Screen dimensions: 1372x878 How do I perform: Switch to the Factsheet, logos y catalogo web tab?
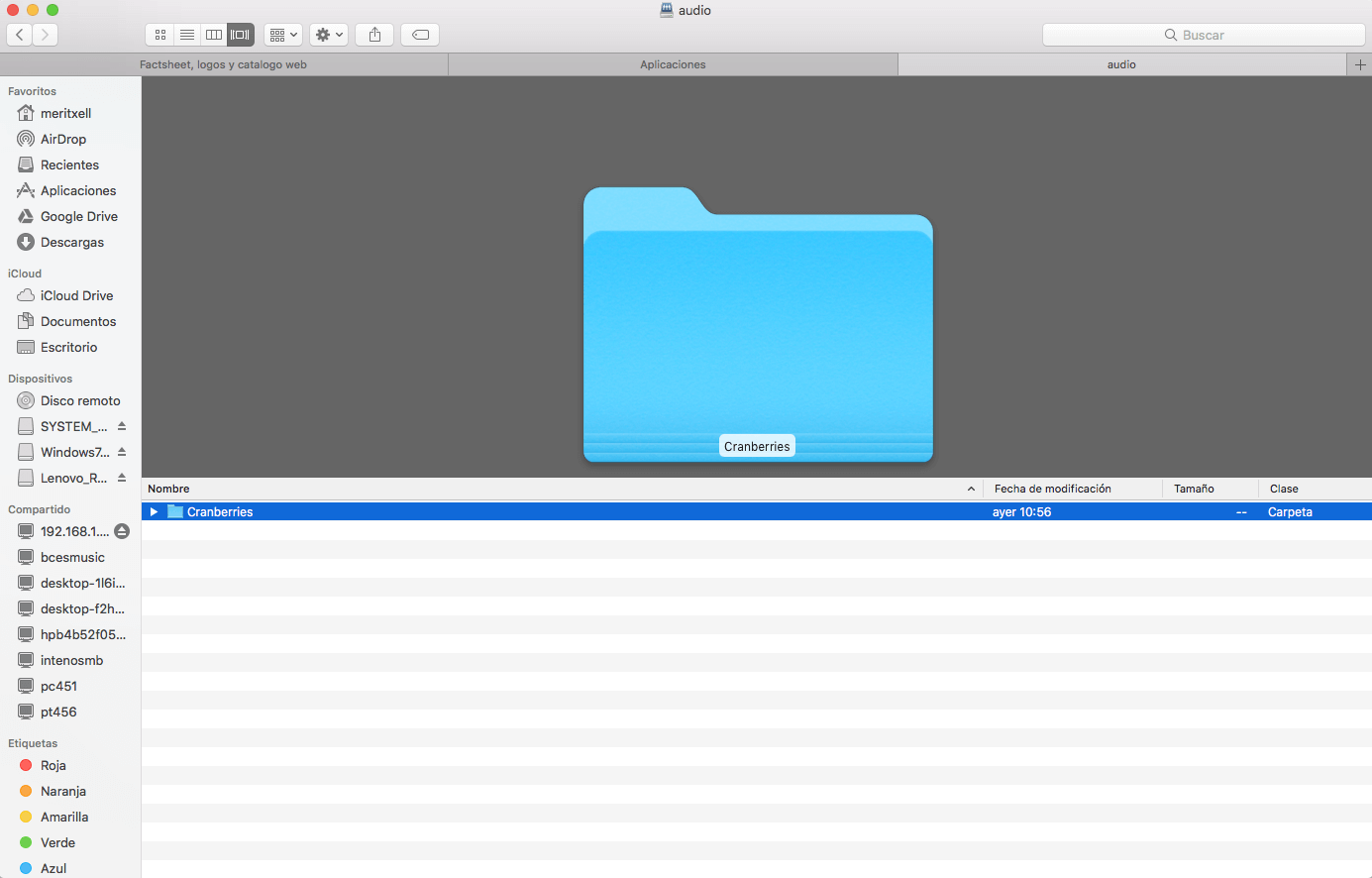pos(224,64)
